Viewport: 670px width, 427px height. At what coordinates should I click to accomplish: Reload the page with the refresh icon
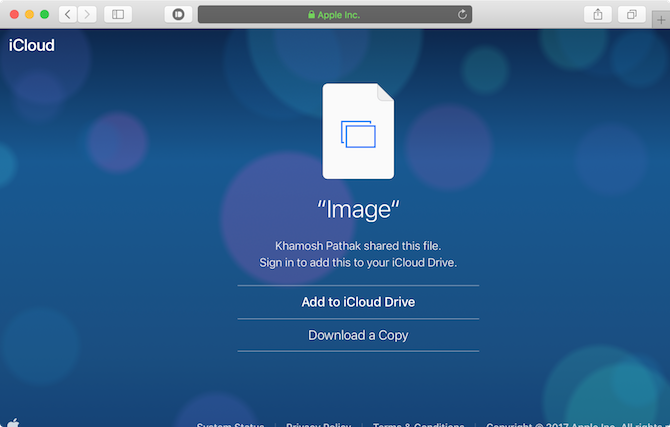462,15
